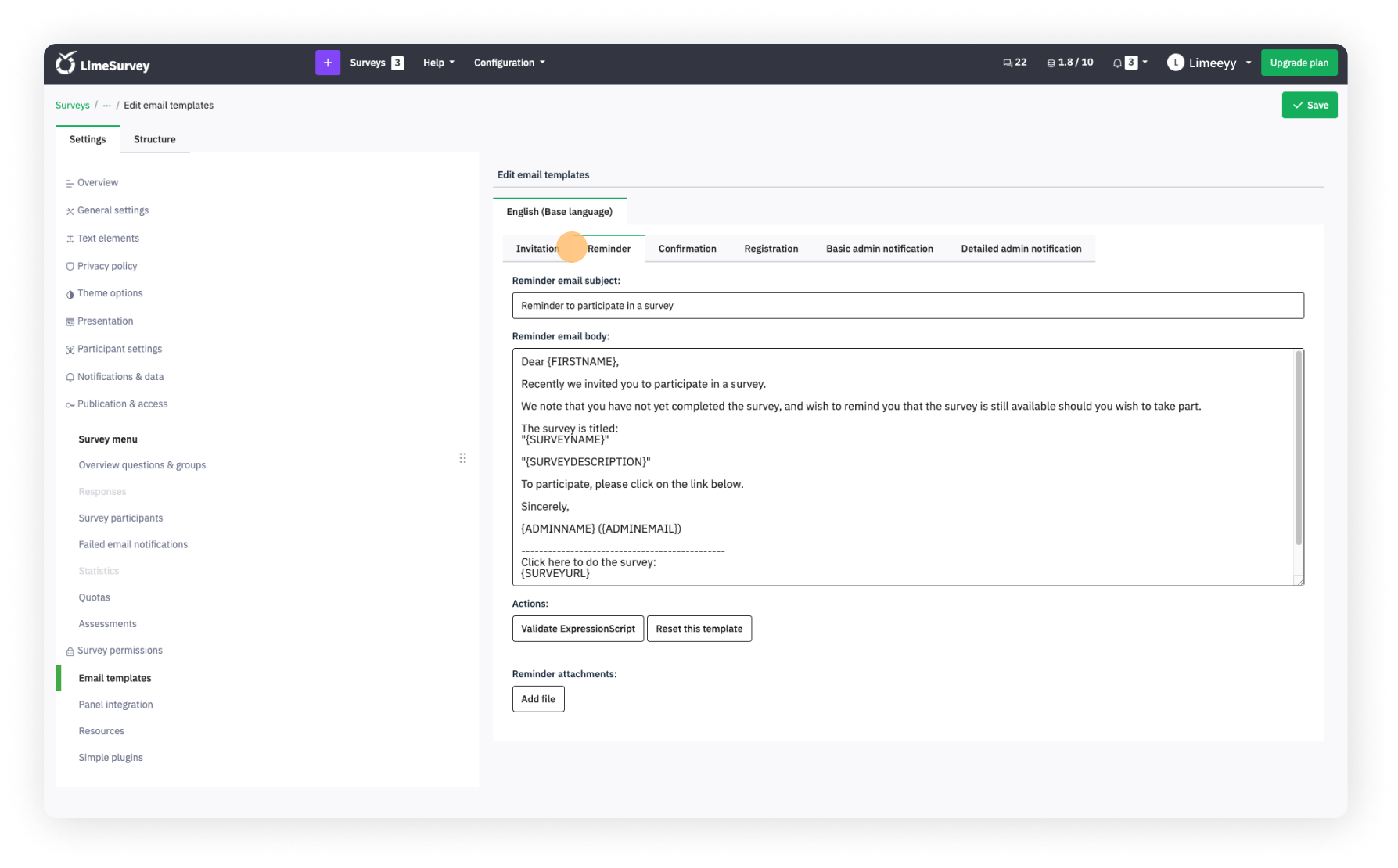Switch to the Structure tab
Viewport: 1398px width, 868px height.
154,139
